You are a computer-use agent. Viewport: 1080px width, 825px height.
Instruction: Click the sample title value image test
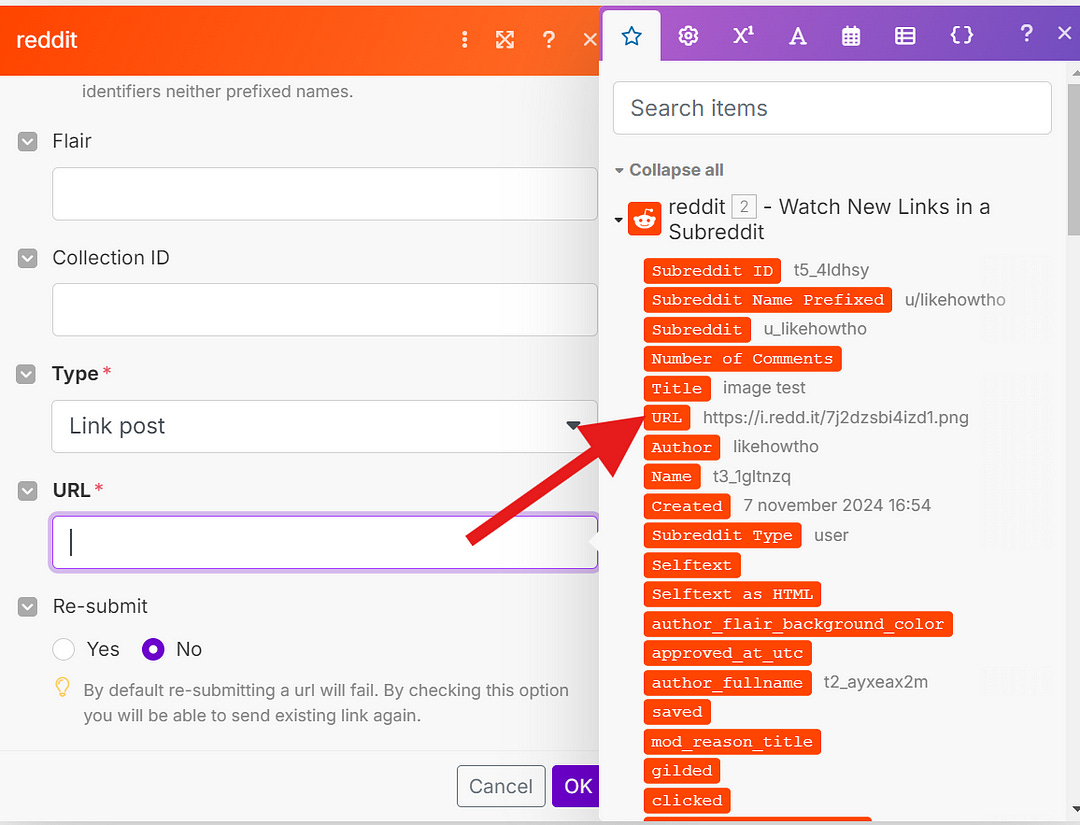[764, 388]
